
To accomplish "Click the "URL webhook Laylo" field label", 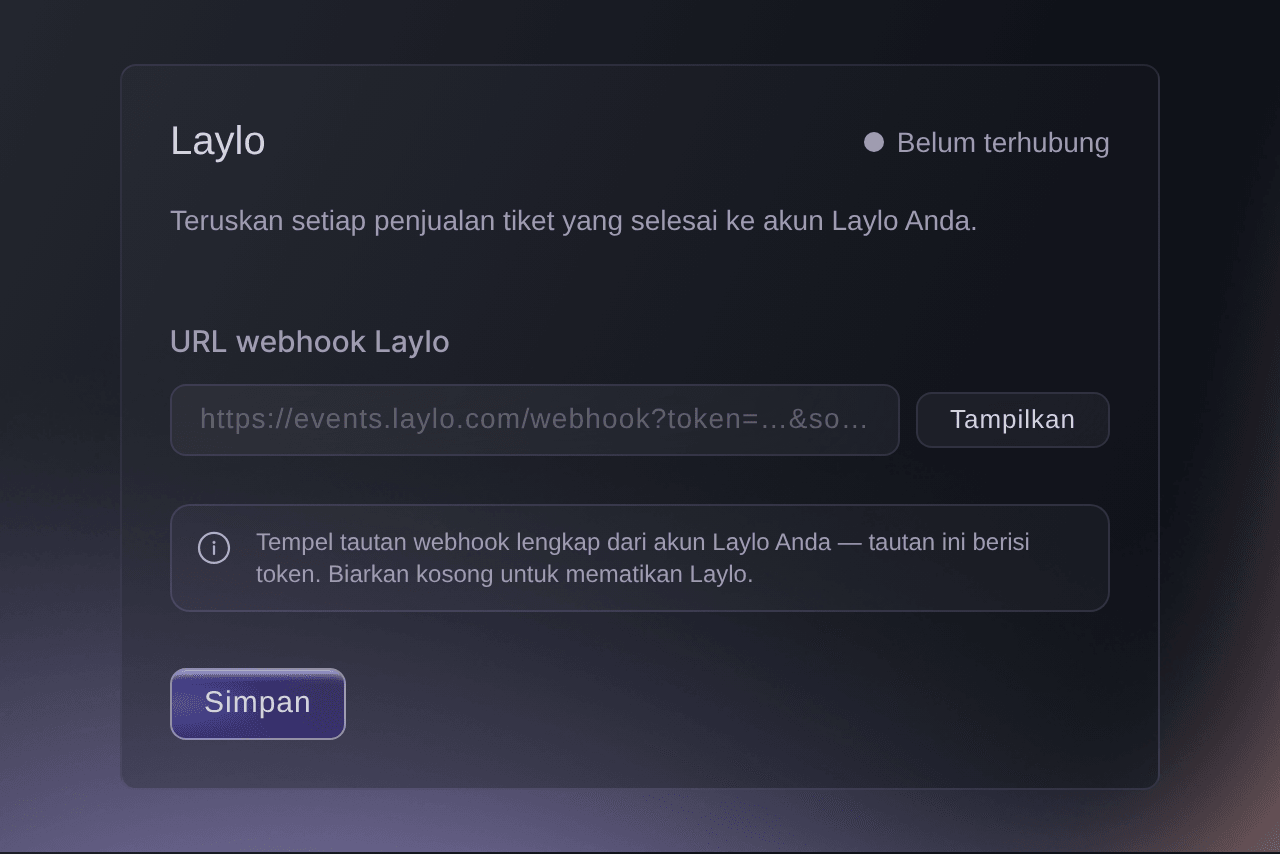I will click(310, 342).
